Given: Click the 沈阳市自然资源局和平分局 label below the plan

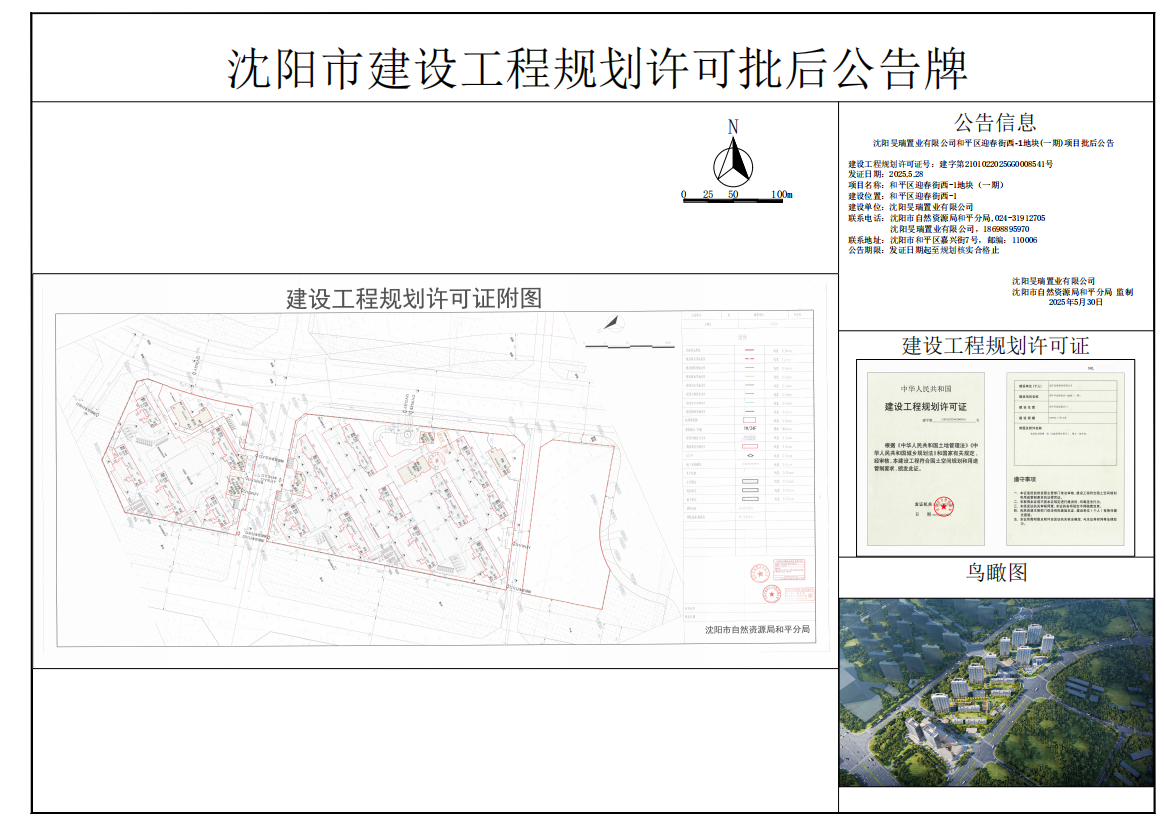Looking at the screenshot, I should [757, 630].
